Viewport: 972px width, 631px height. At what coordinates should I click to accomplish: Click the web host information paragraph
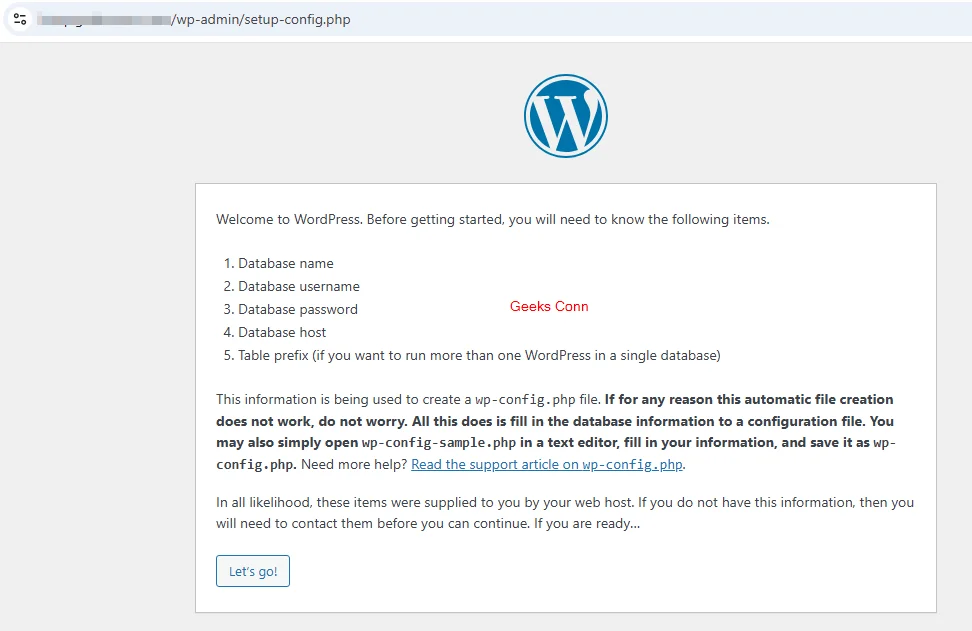(565, 512)
